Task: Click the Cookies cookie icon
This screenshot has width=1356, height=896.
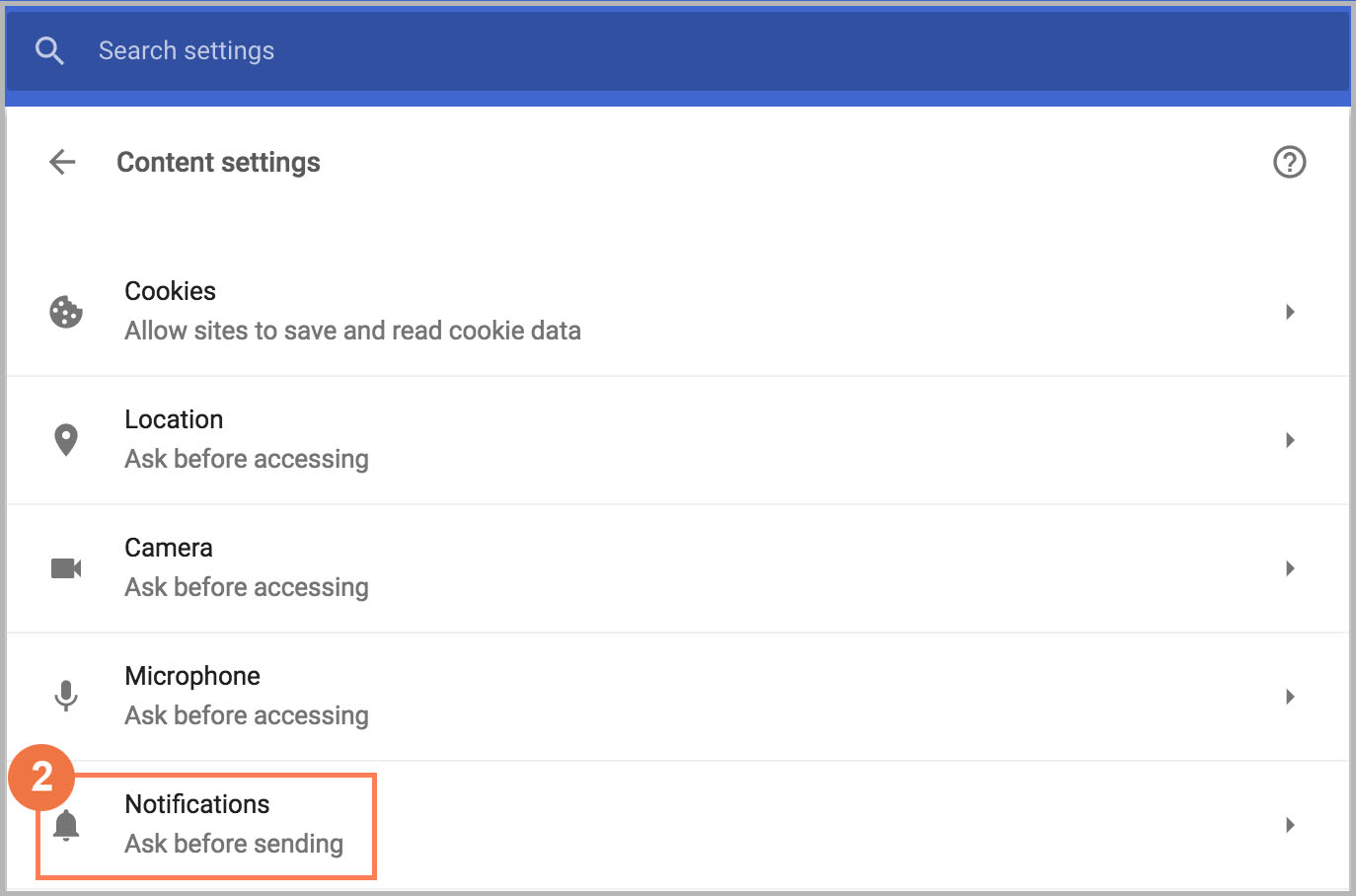Action: 66,312
